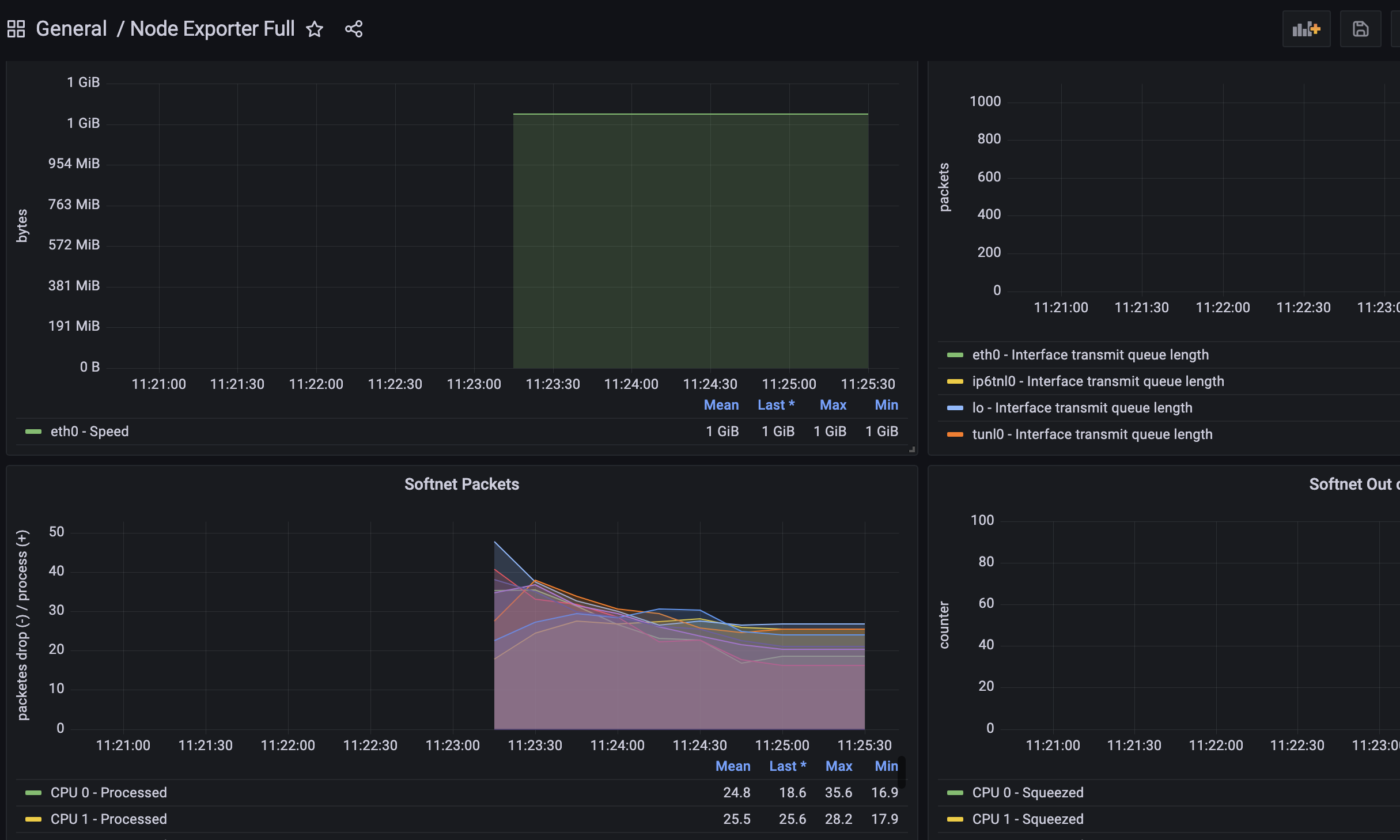Screen dimensions: 1400x840
Task: Click the 954 MiB y-axis label
Action: pos(74,164)
